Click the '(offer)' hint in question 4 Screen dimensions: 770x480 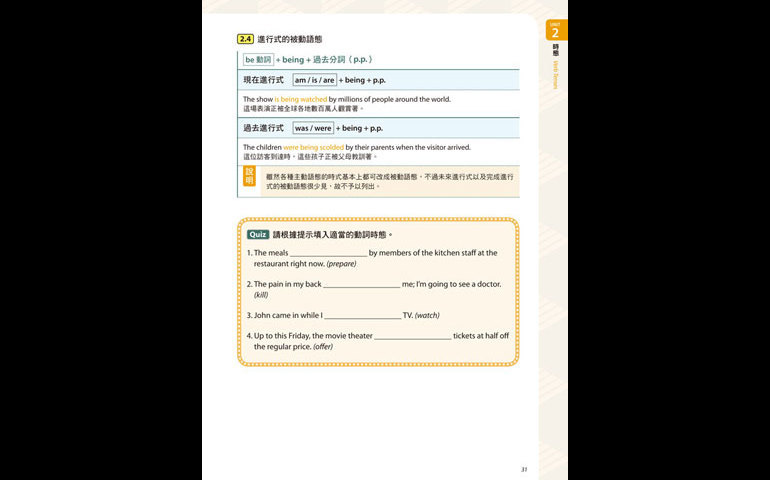click(x=323, y=347)
